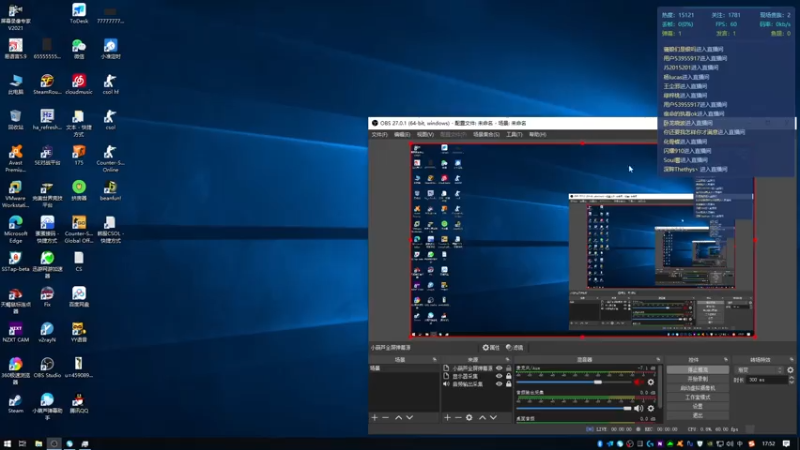Open the csol hf shortcut
Screen dimensions: 800x450
click(110, 84)
